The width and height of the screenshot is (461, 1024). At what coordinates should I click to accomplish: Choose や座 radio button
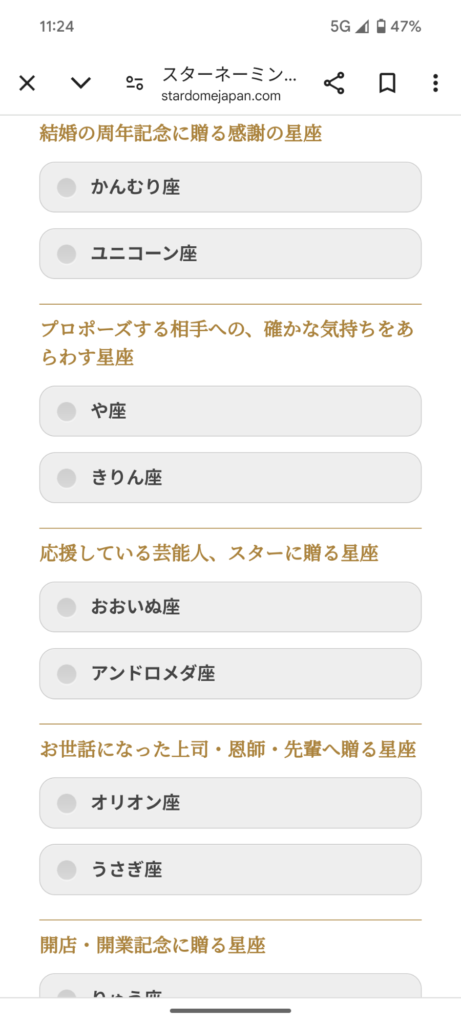pos(230,411)
